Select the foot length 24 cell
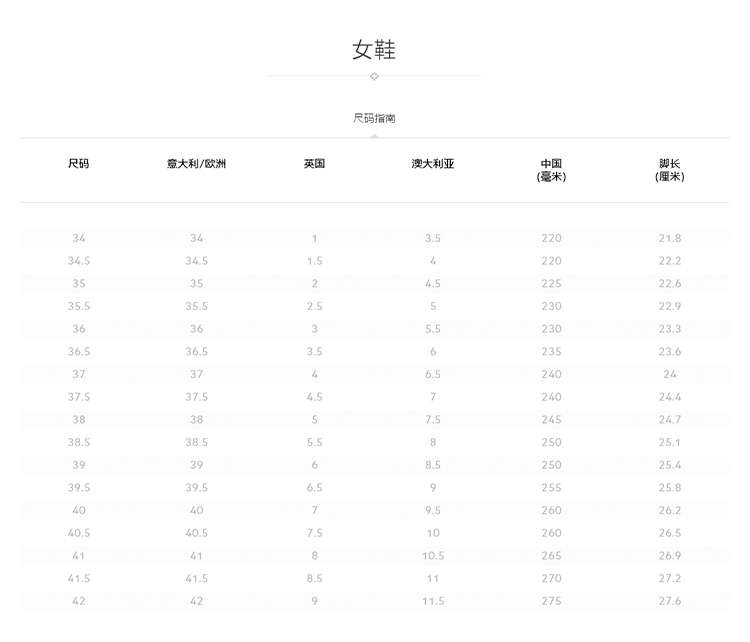 click(669, 374)
